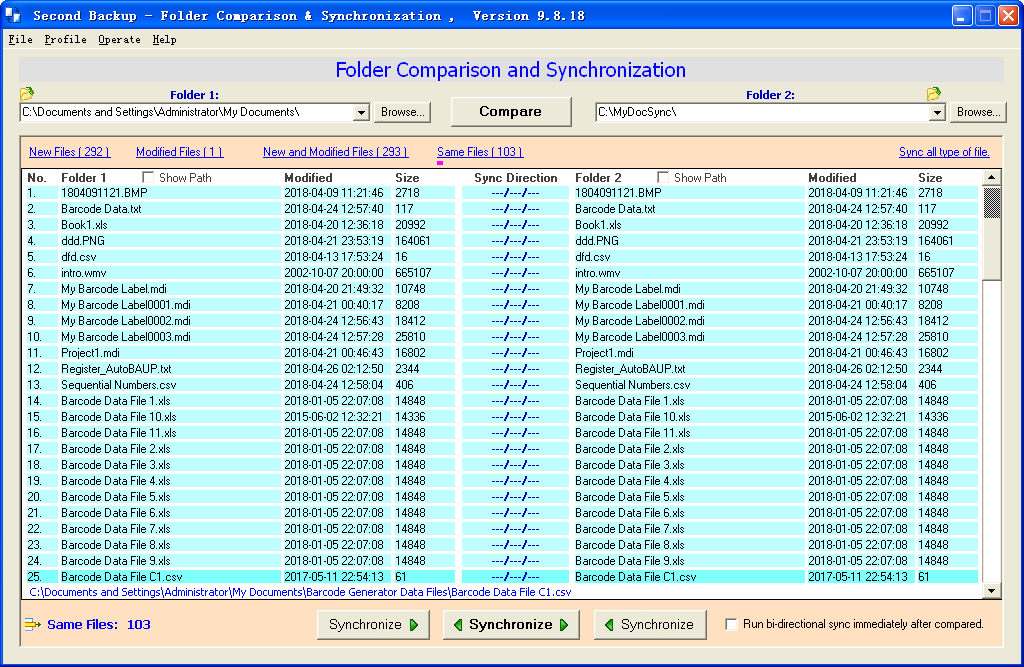Open the File menu

[20, 40]
